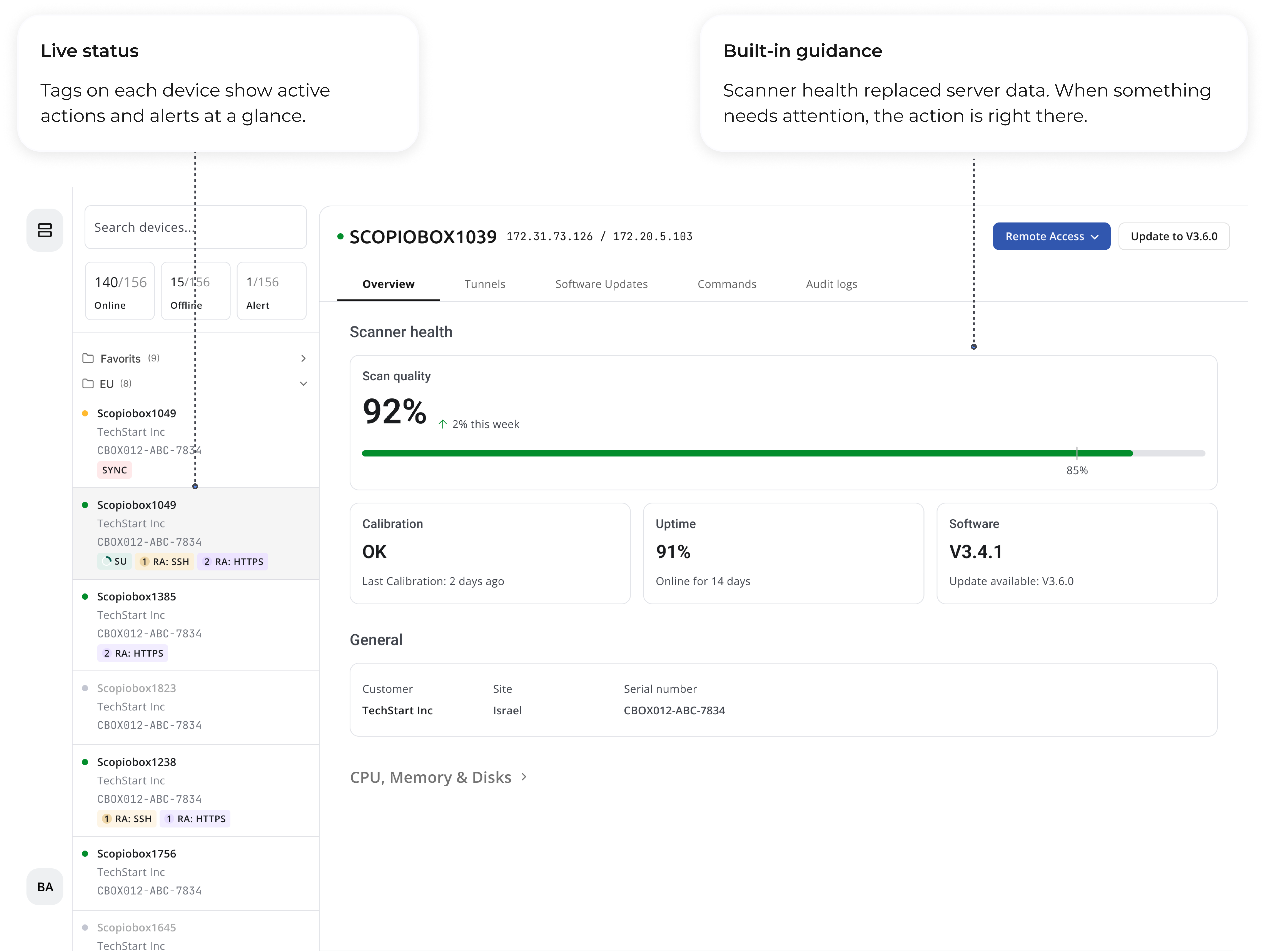The width and height of the screenshot is (1265, 952).
Task: Click the green up arrow by 2% this week
Action: [x=443, y=424]
